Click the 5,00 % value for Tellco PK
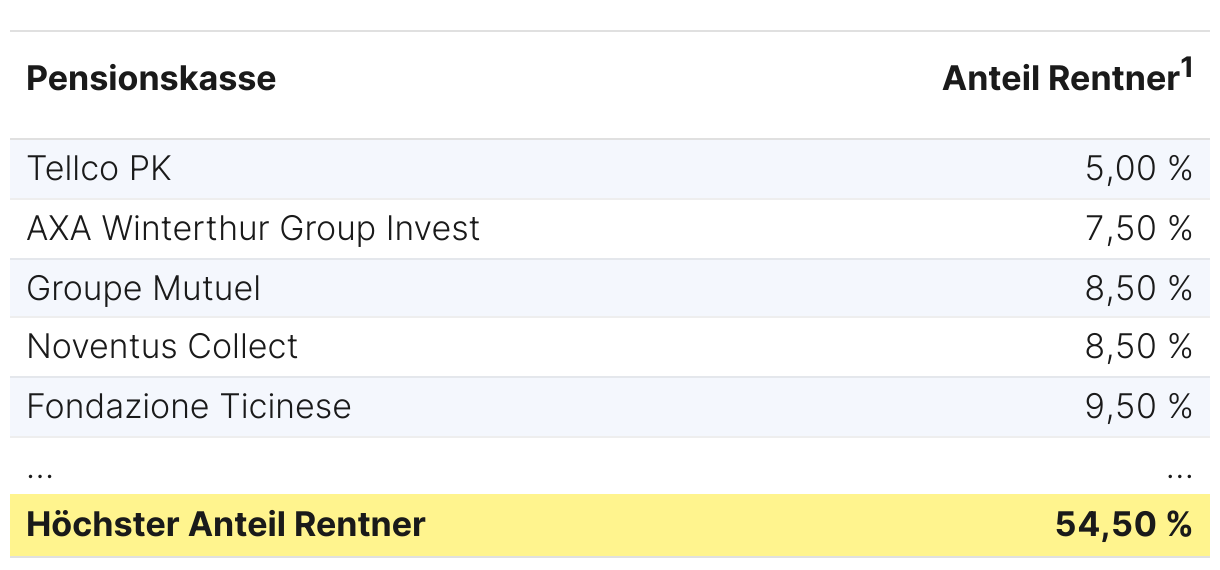1220x570 pixels. tap(1138, 169)
